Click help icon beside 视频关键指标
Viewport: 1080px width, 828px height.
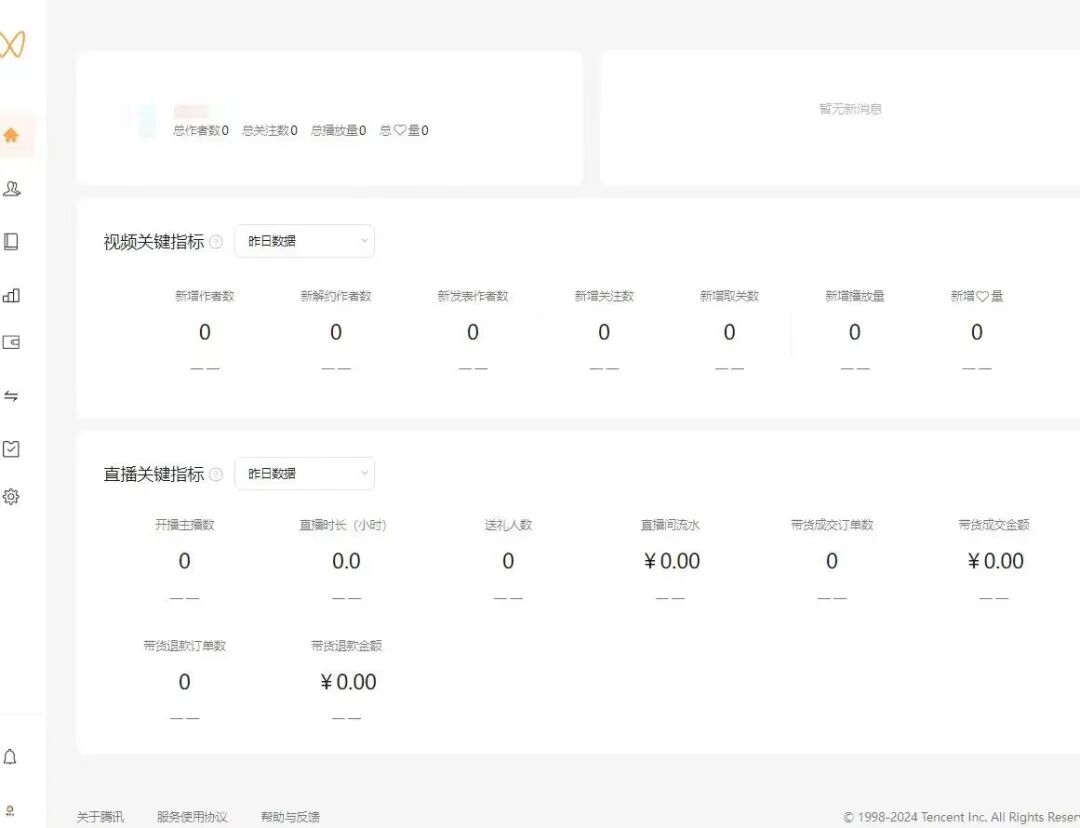pyautogui.click(x=216, y=242)
